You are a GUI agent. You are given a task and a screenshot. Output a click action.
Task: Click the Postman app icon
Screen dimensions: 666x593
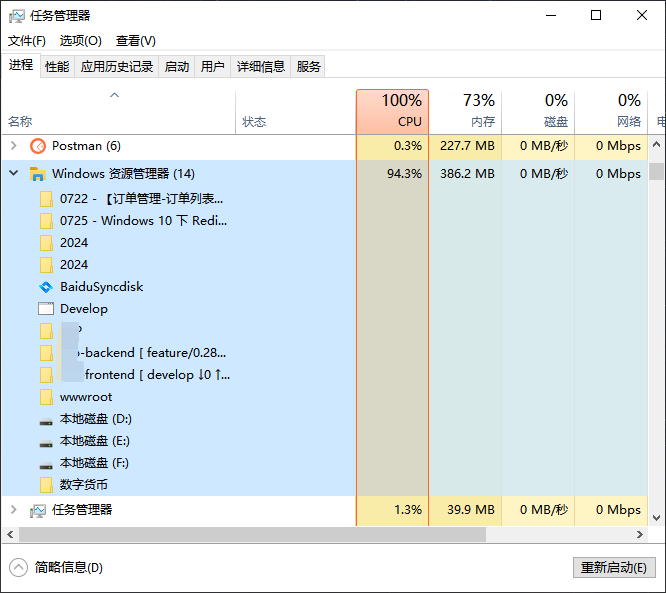pyautogui.click(x=38, y=146)
